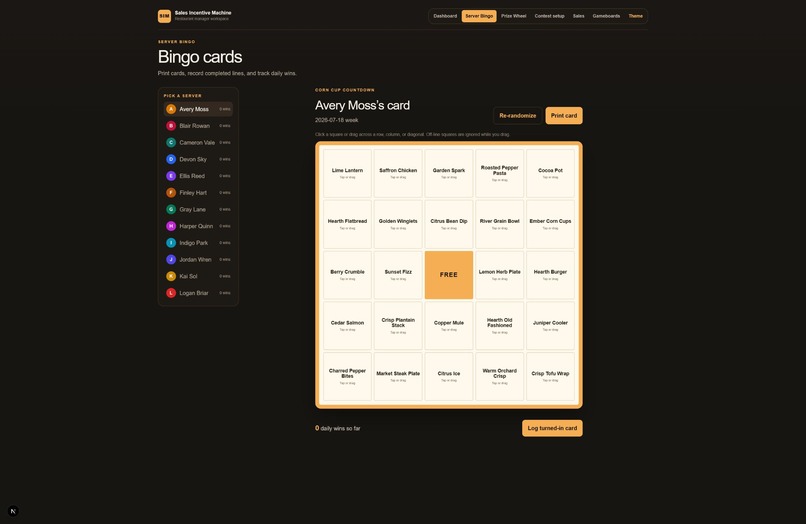Click Finley Hart's avatar icon
The image size is (806, 524).
pos(171,192)
